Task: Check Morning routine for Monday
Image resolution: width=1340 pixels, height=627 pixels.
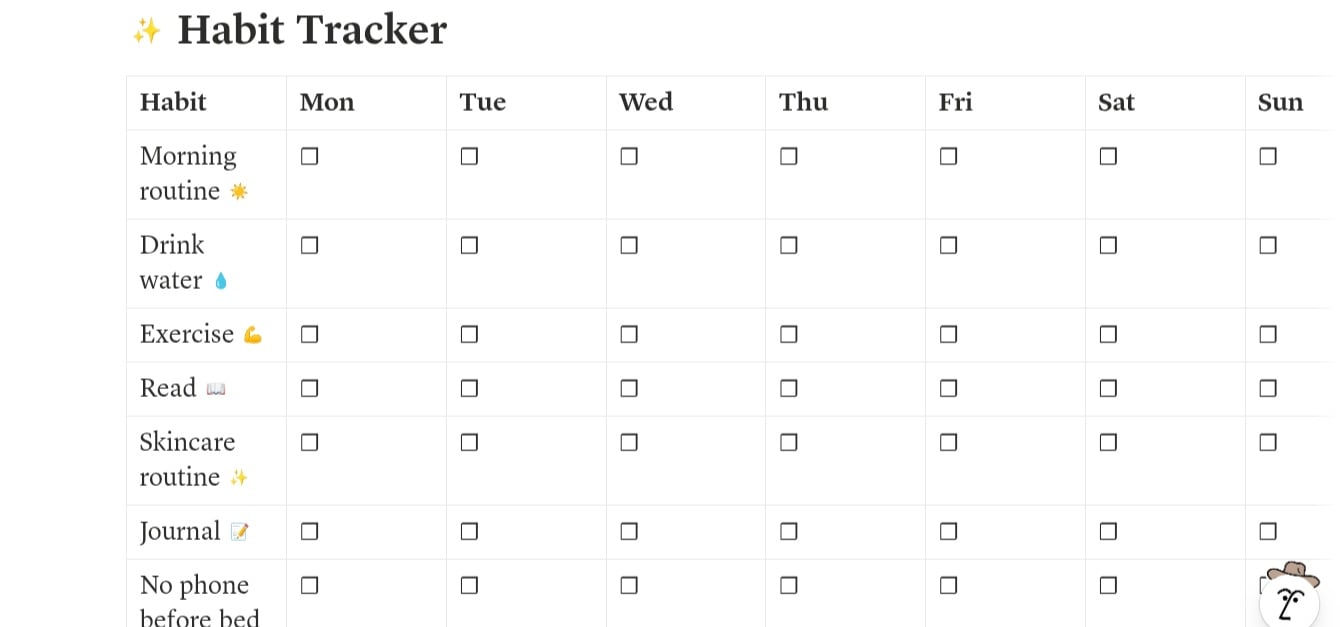Action: coord(310,157)
